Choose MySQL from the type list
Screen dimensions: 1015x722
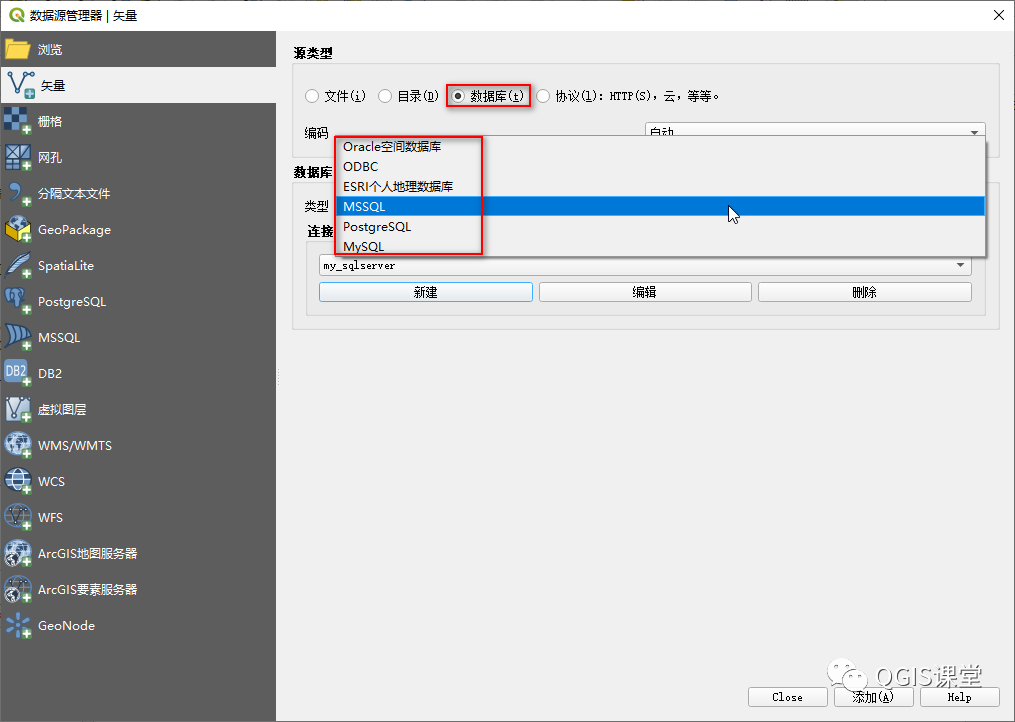660,246
